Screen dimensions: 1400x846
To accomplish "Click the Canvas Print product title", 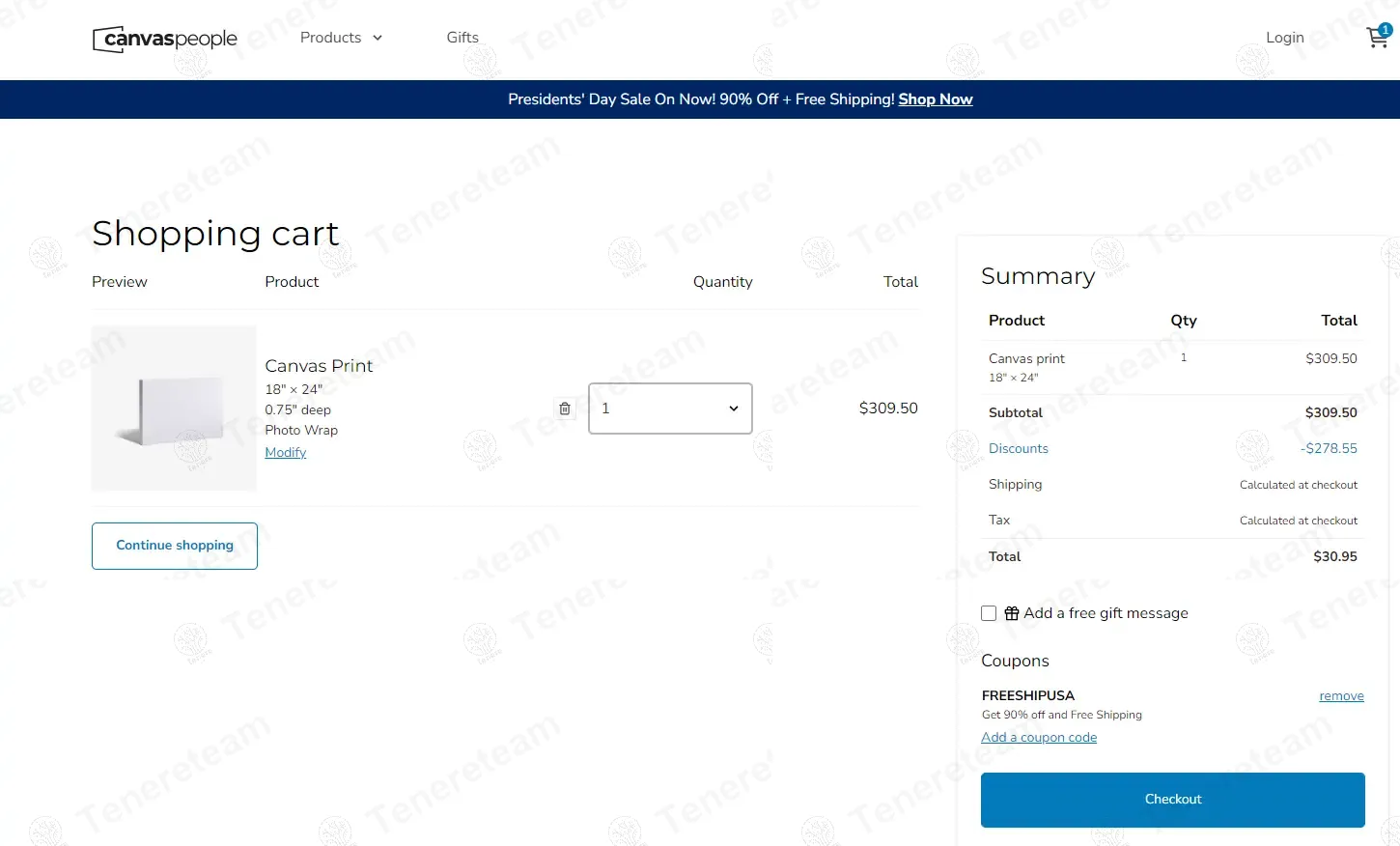I will (319, 366).
